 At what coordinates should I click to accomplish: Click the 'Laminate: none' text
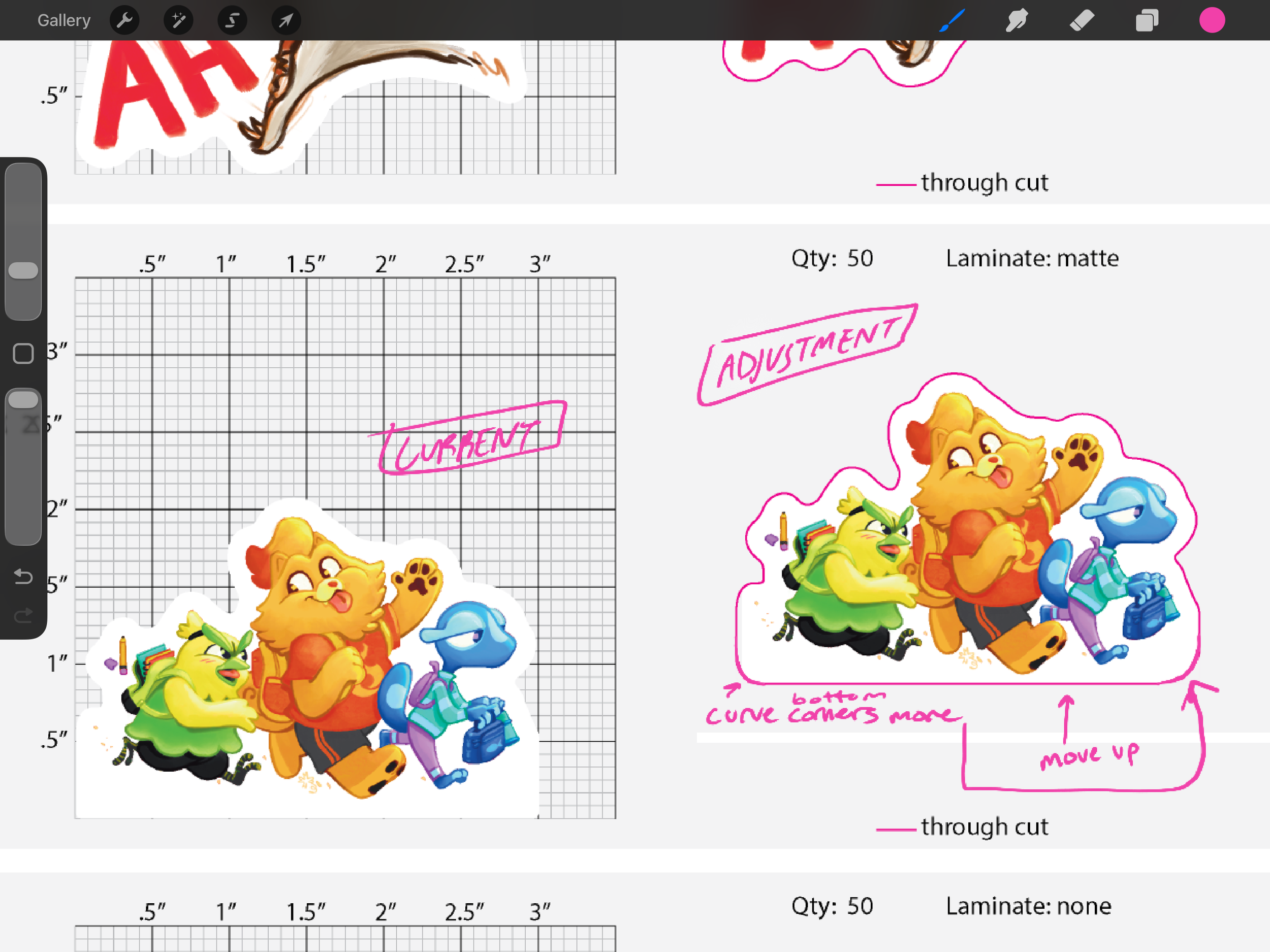tap(1028, 906)
